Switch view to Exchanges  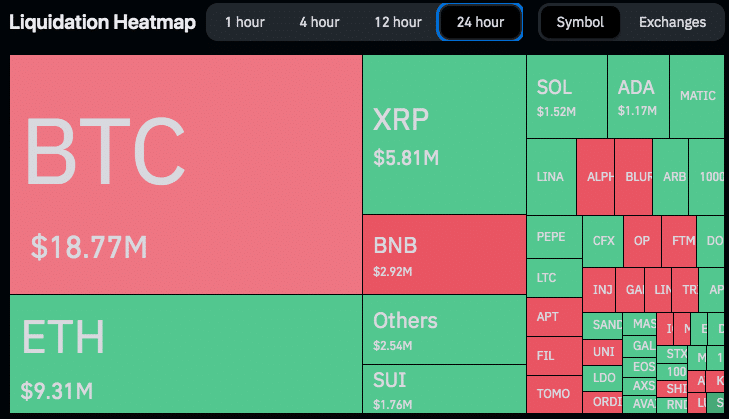tap(672, 22)
